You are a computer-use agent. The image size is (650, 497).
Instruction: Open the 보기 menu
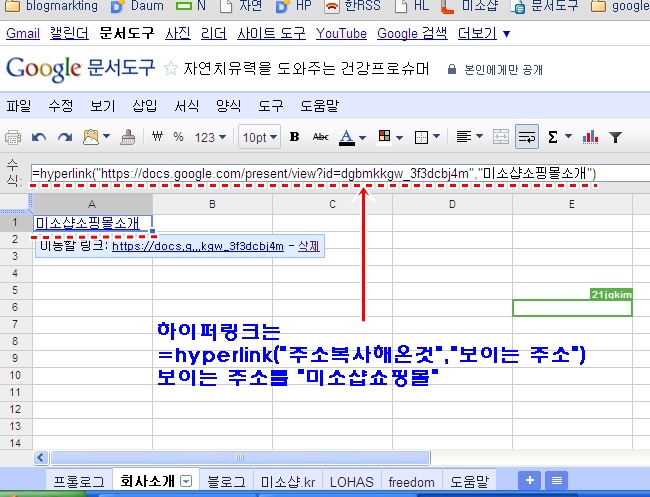(102, 106)
